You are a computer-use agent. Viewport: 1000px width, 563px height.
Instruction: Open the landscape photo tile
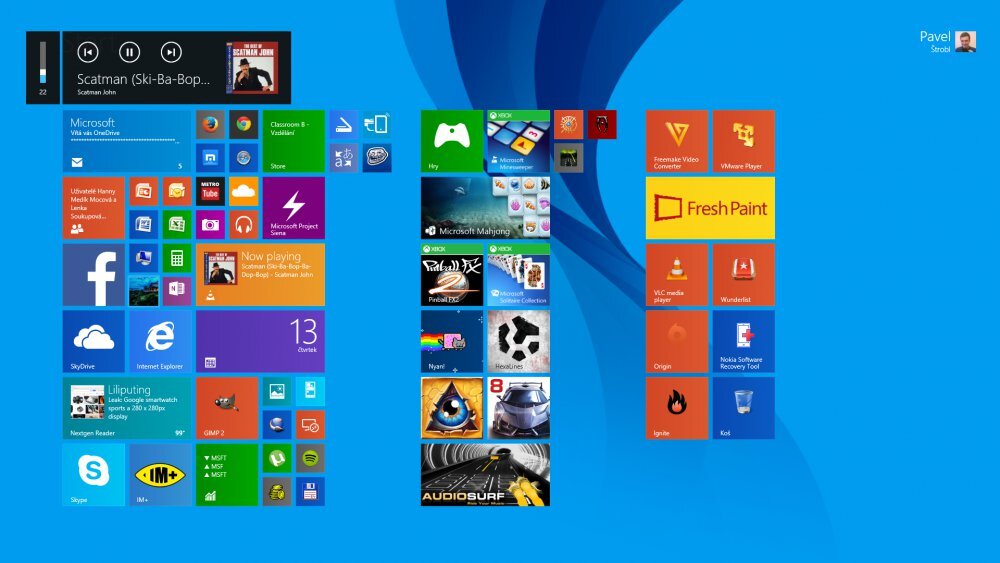(x=143, y=291)
